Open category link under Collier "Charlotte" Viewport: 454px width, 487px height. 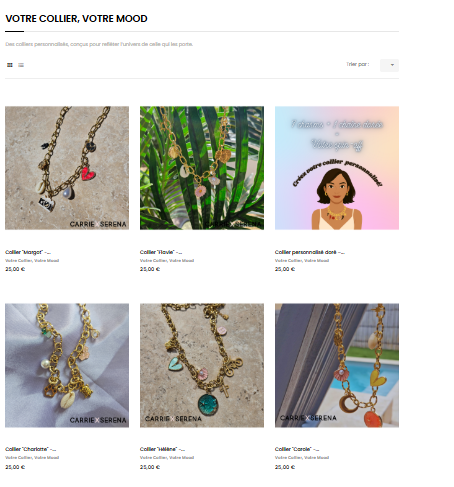32,457
